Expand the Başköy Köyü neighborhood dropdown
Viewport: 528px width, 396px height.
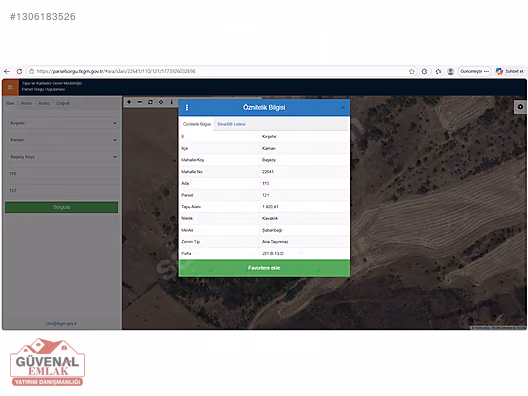tap(63, 157)
